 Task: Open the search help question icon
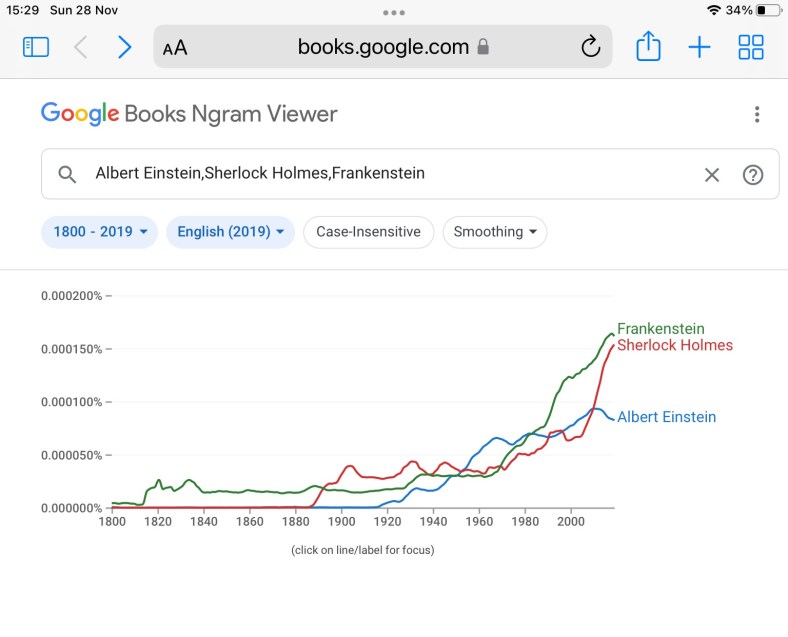tap(753, 175)
